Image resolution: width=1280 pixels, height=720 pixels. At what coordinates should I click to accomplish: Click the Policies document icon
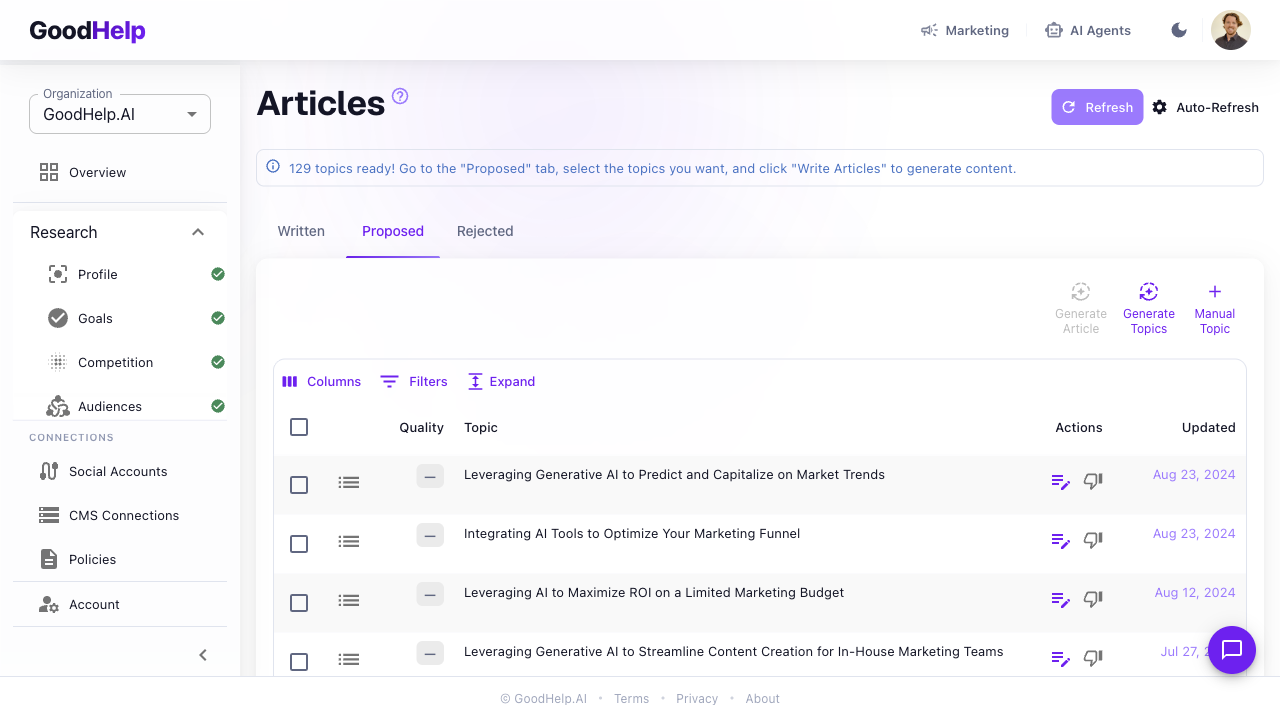coord(48,559)
